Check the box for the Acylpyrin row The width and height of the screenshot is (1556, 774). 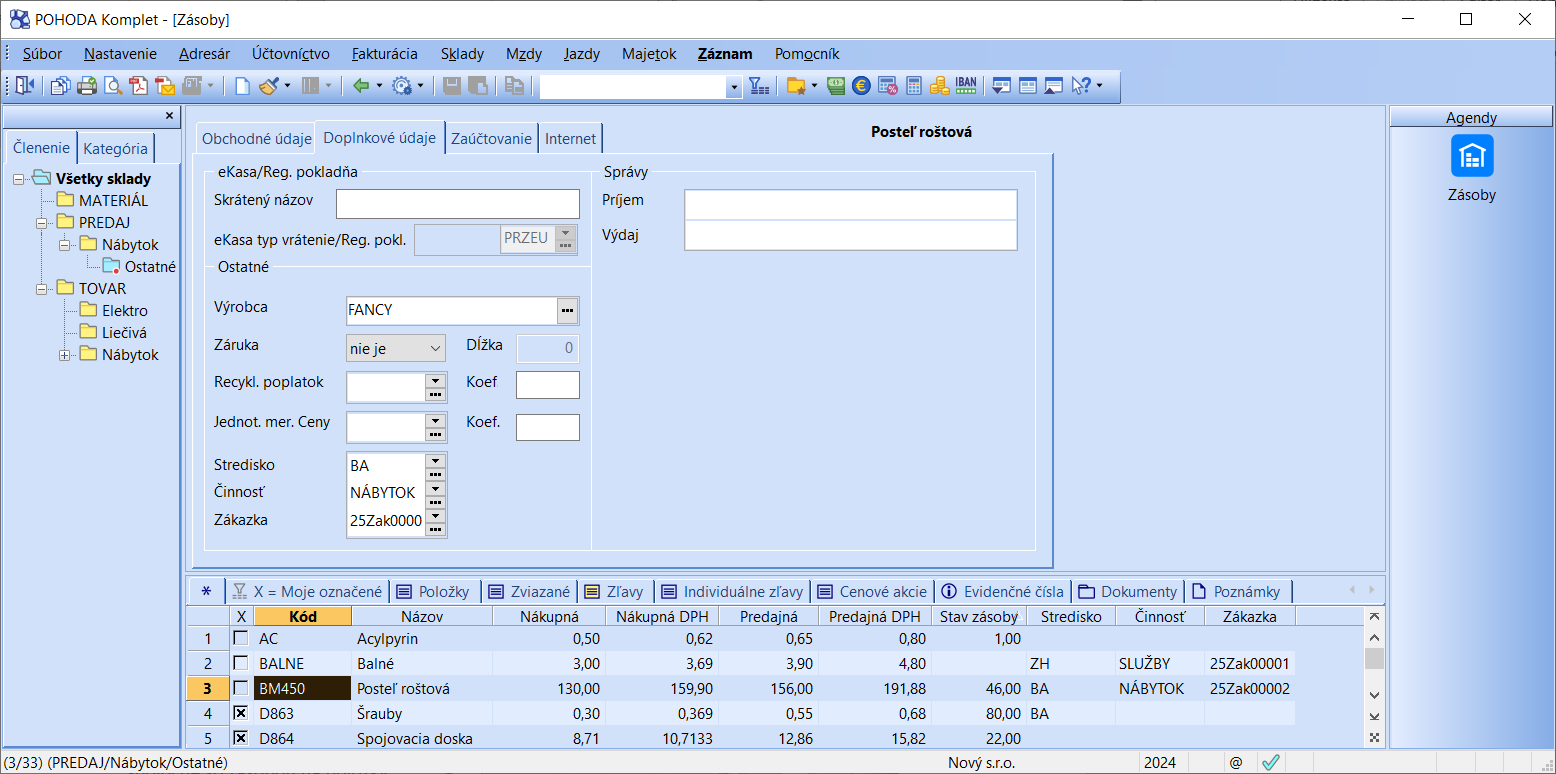[x=240, y=638]
